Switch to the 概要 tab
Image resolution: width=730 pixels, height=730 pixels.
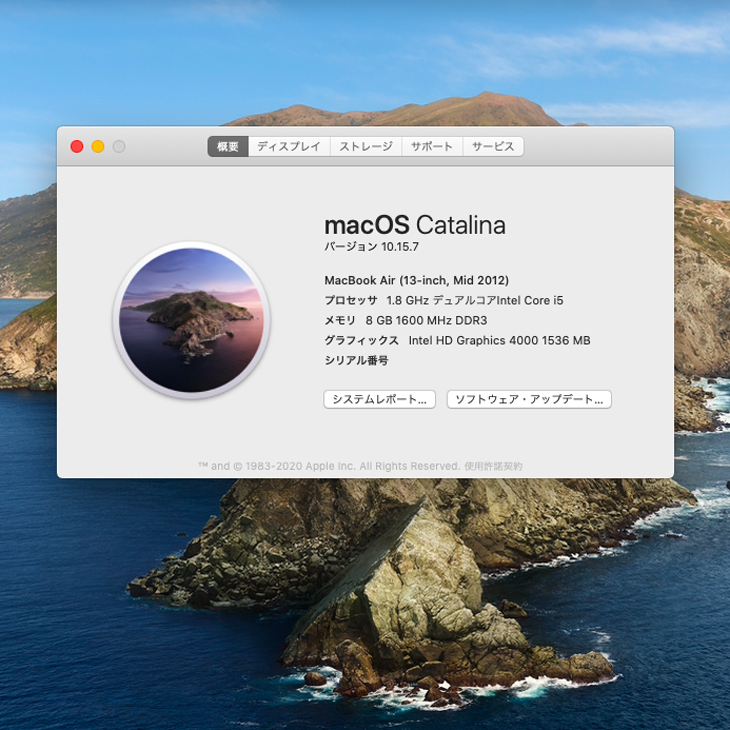[x=228, y=147]
